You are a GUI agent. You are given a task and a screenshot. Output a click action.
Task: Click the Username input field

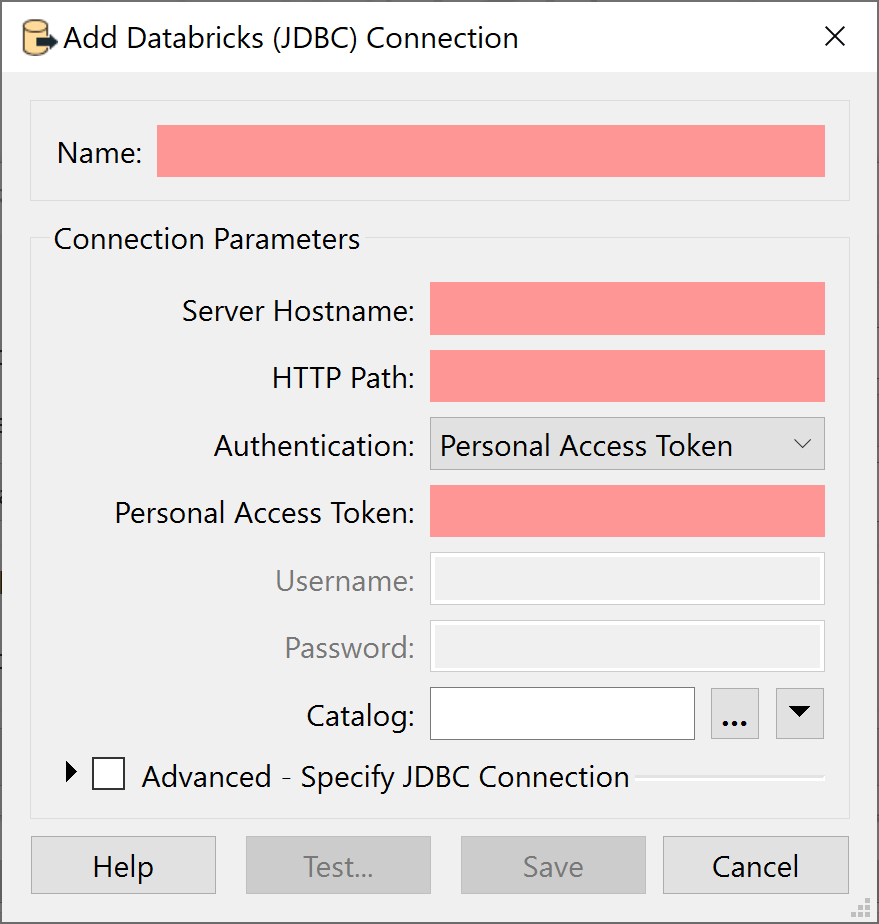tap(627, 578)
